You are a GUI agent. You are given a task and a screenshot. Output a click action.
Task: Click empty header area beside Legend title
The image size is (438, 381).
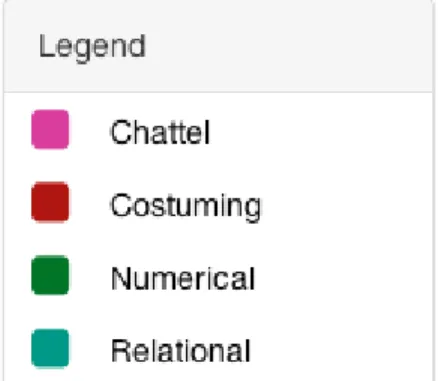pos(287,47)
